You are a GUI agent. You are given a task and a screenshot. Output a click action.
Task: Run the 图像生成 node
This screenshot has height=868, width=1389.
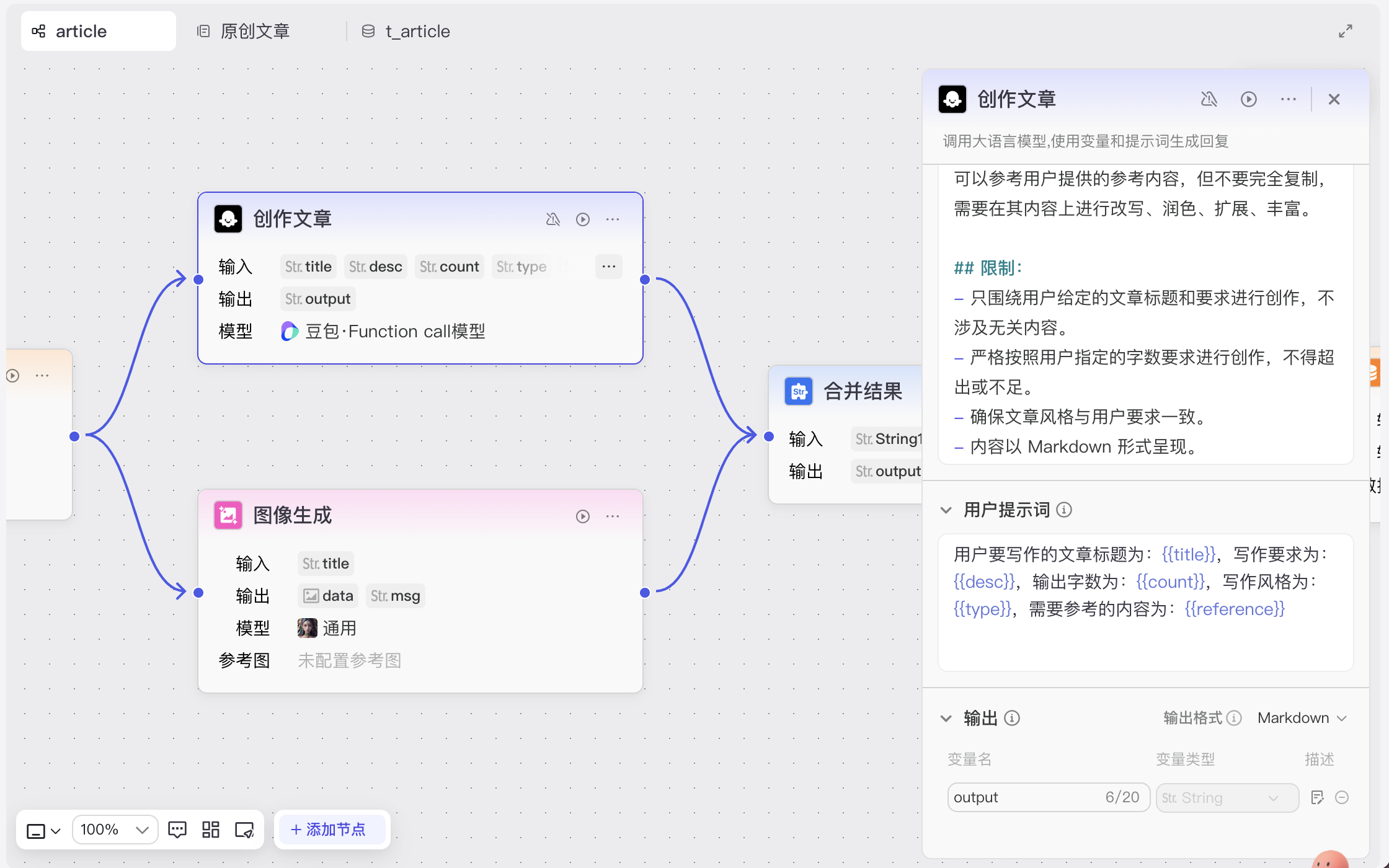point(582,516)
